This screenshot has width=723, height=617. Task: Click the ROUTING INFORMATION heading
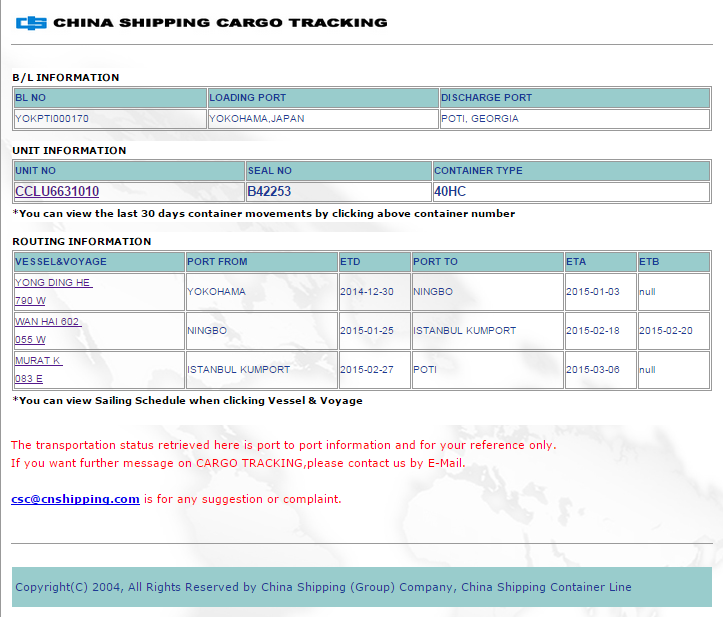[x=82, y=242]
